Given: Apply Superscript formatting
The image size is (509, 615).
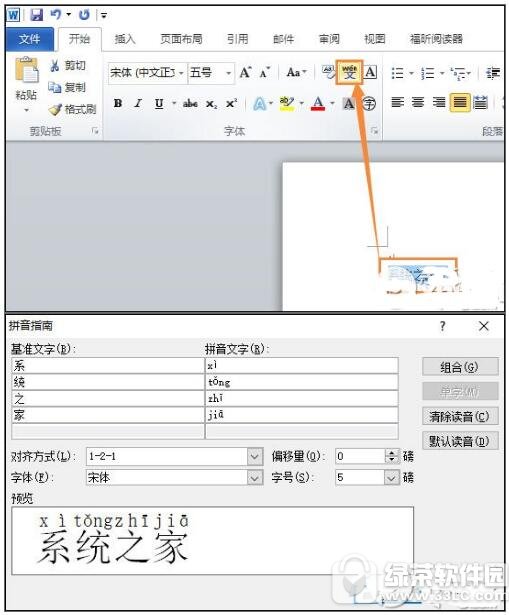Looking at the screenshot, I should coord(231,104).
